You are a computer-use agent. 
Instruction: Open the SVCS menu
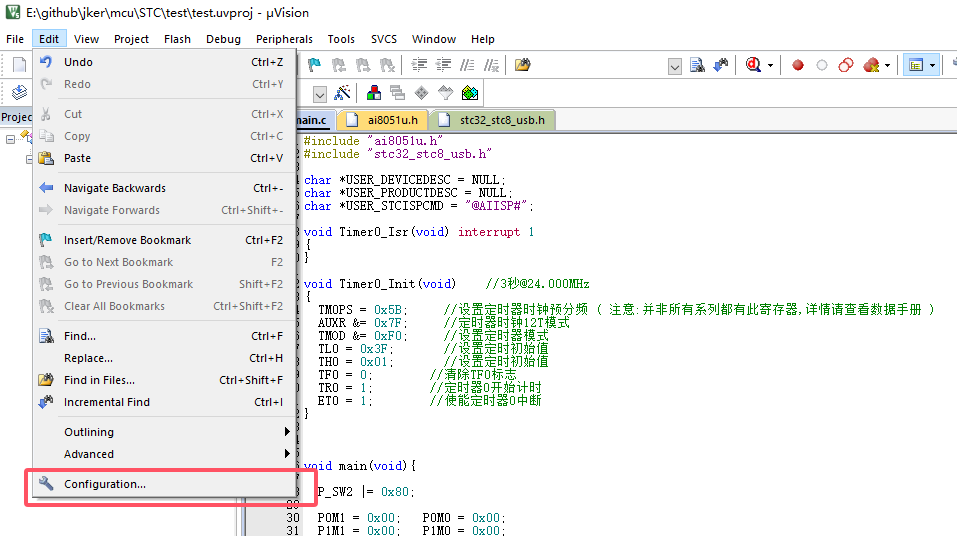tap(384, 39)
